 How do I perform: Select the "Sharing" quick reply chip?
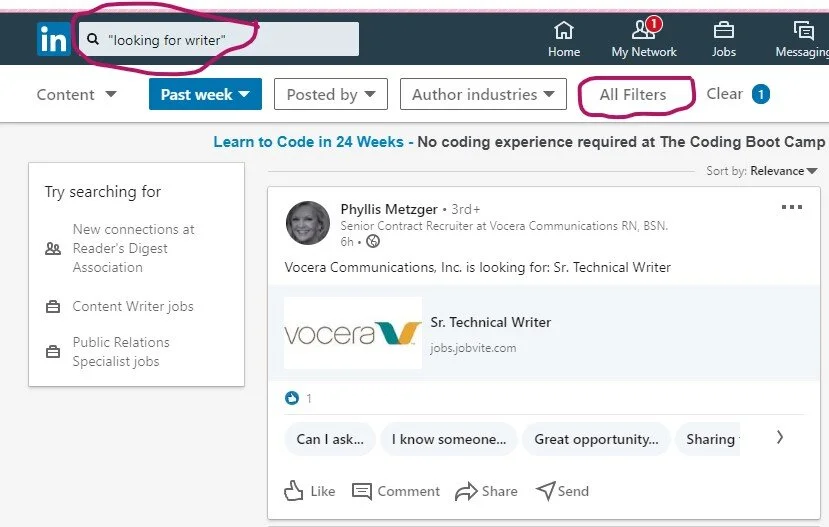(707, 439)
